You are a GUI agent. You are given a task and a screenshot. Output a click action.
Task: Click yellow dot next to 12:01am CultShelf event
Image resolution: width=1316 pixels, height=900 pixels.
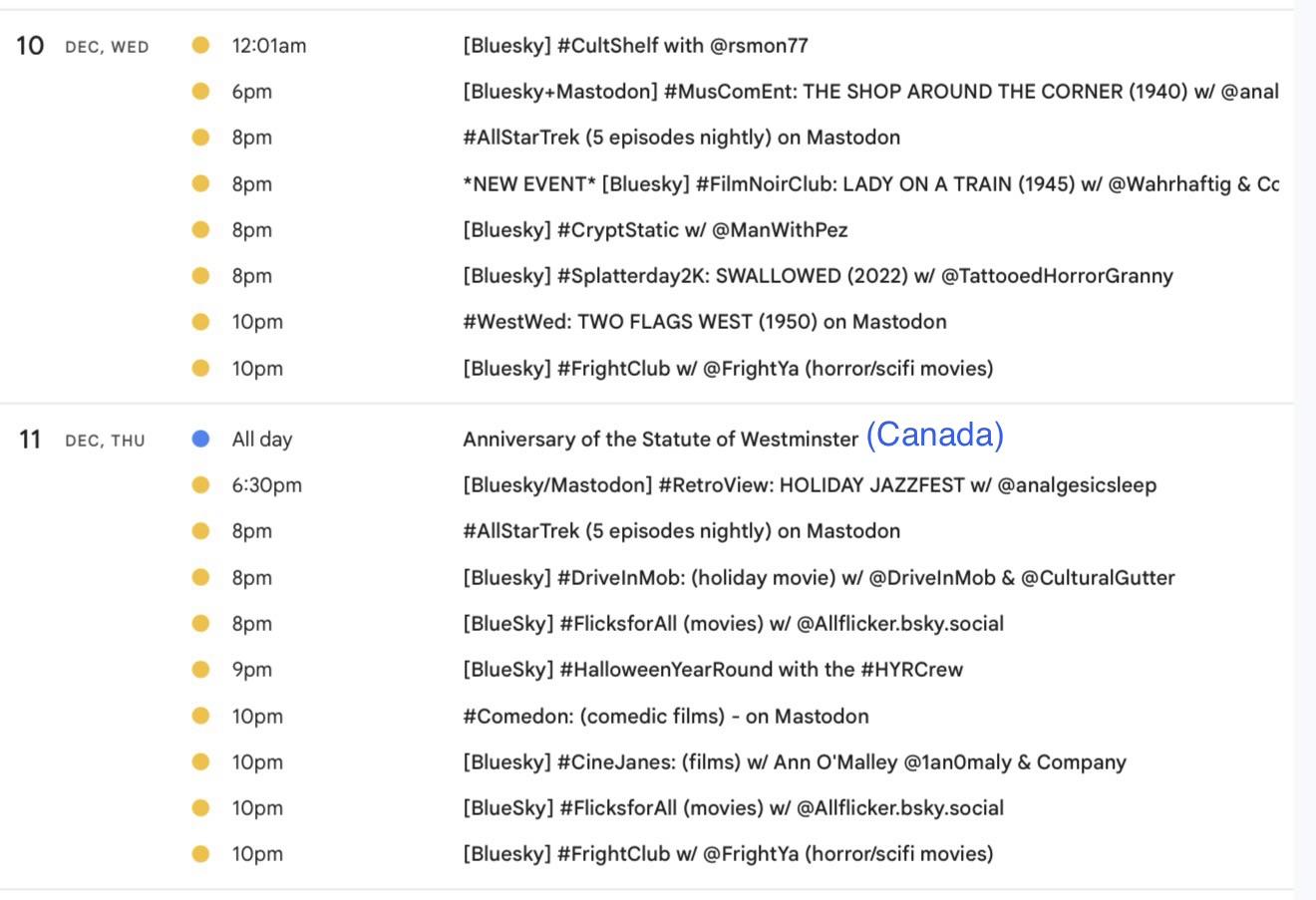tap(200, 45)
